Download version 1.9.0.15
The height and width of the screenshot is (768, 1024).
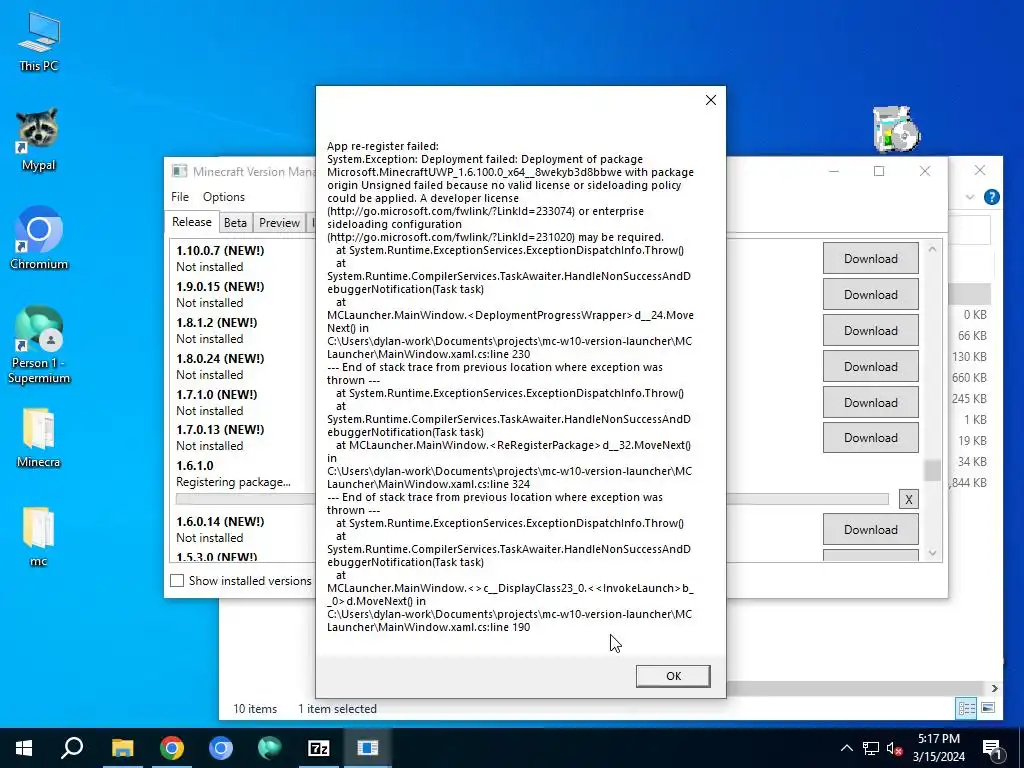(x=871, y=295)
